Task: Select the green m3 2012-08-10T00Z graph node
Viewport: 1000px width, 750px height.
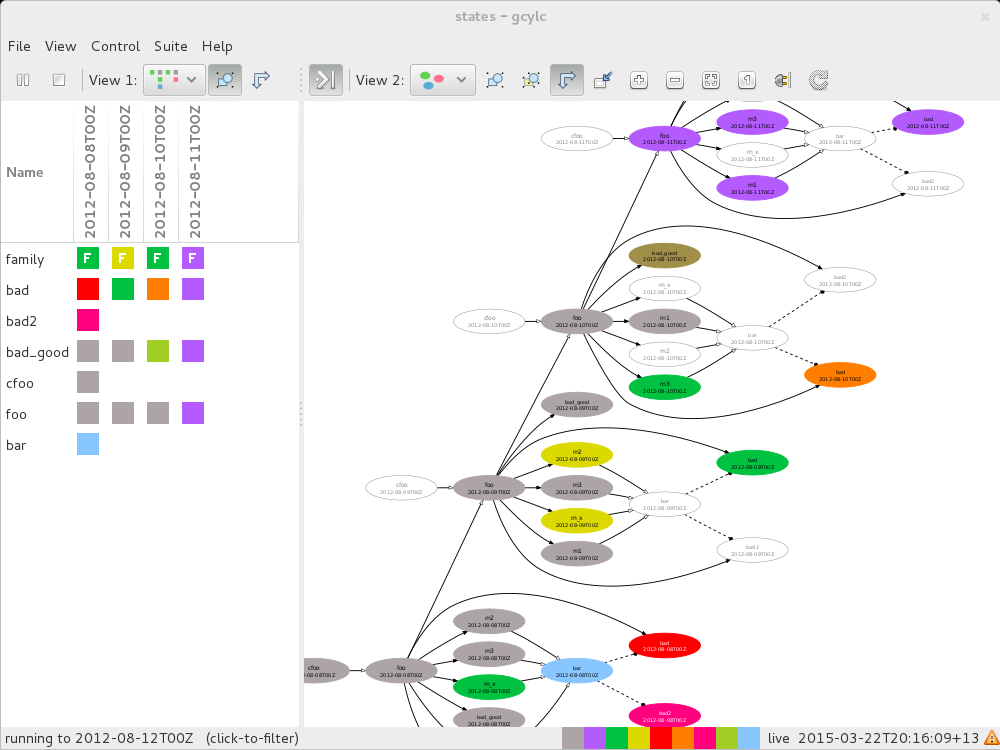Action: click(665, 387)
